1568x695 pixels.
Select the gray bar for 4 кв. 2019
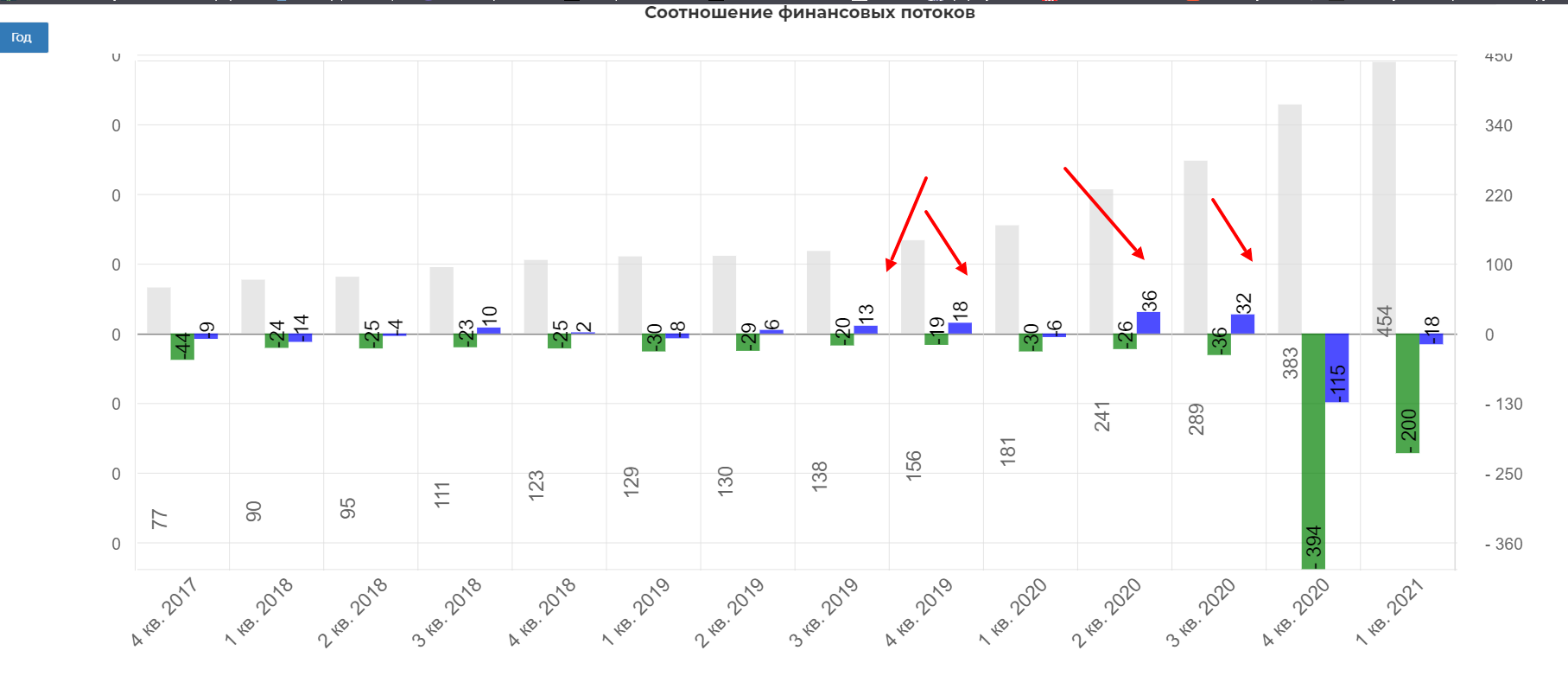[912, 287]
